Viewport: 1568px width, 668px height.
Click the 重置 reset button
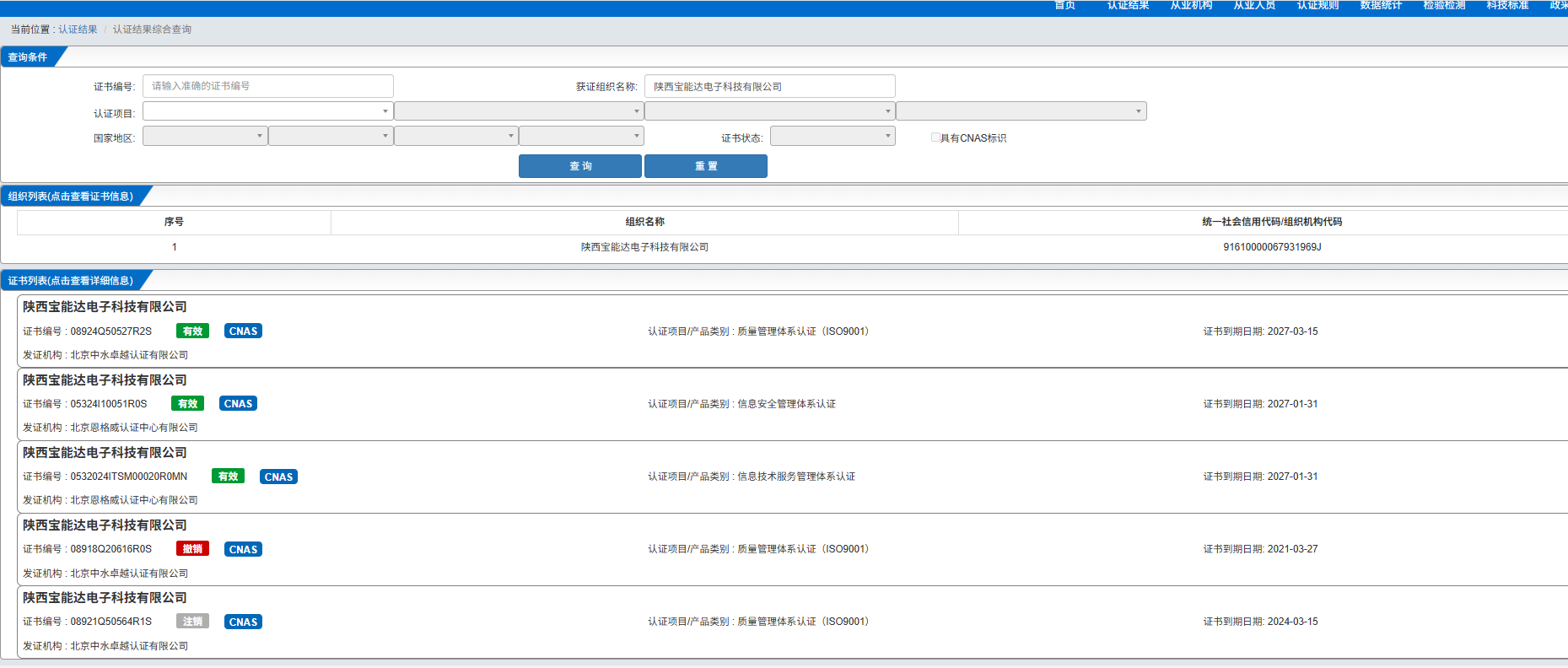click(706, 166)
